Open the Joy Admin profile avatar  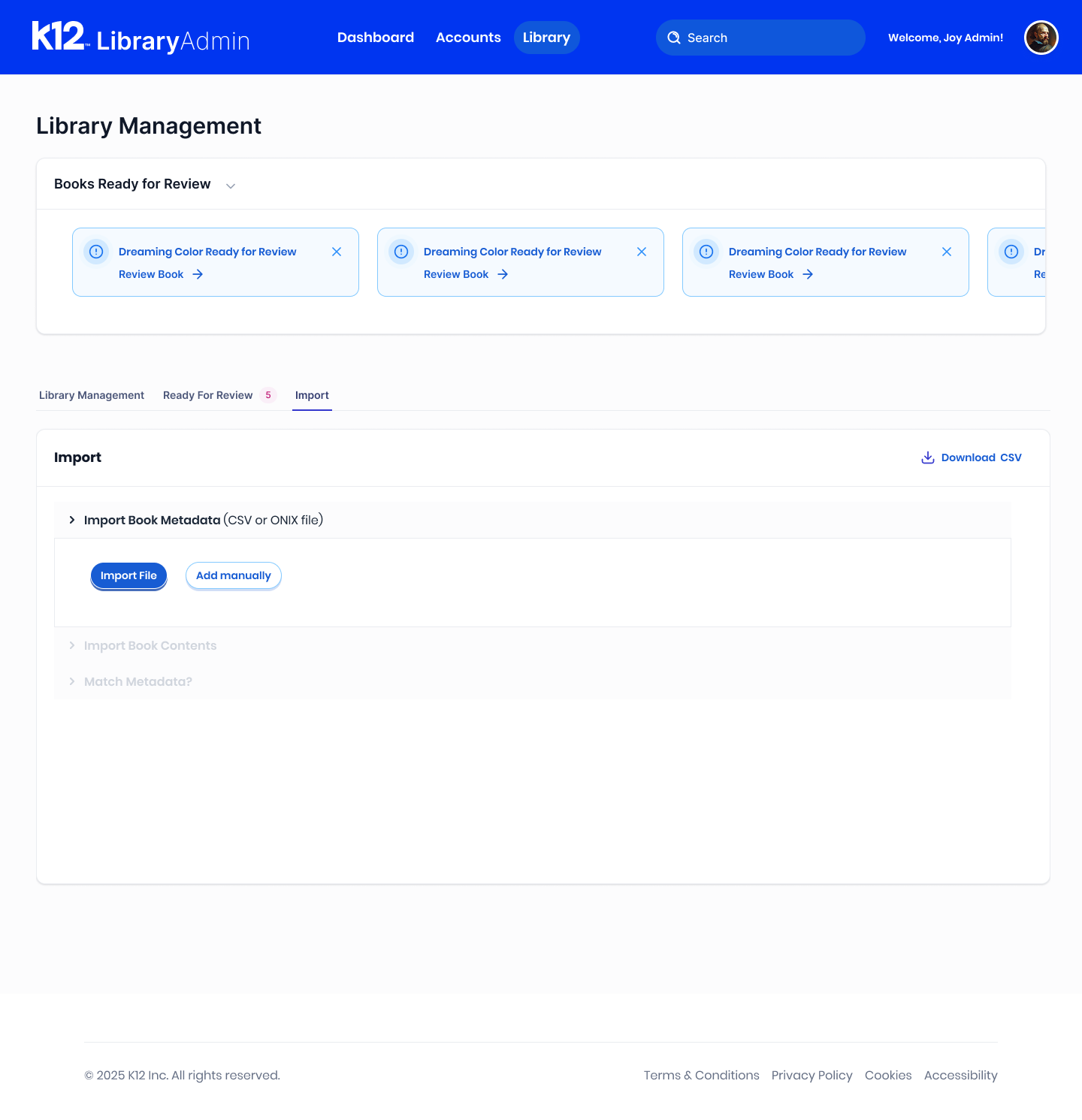click(1041, 38)
